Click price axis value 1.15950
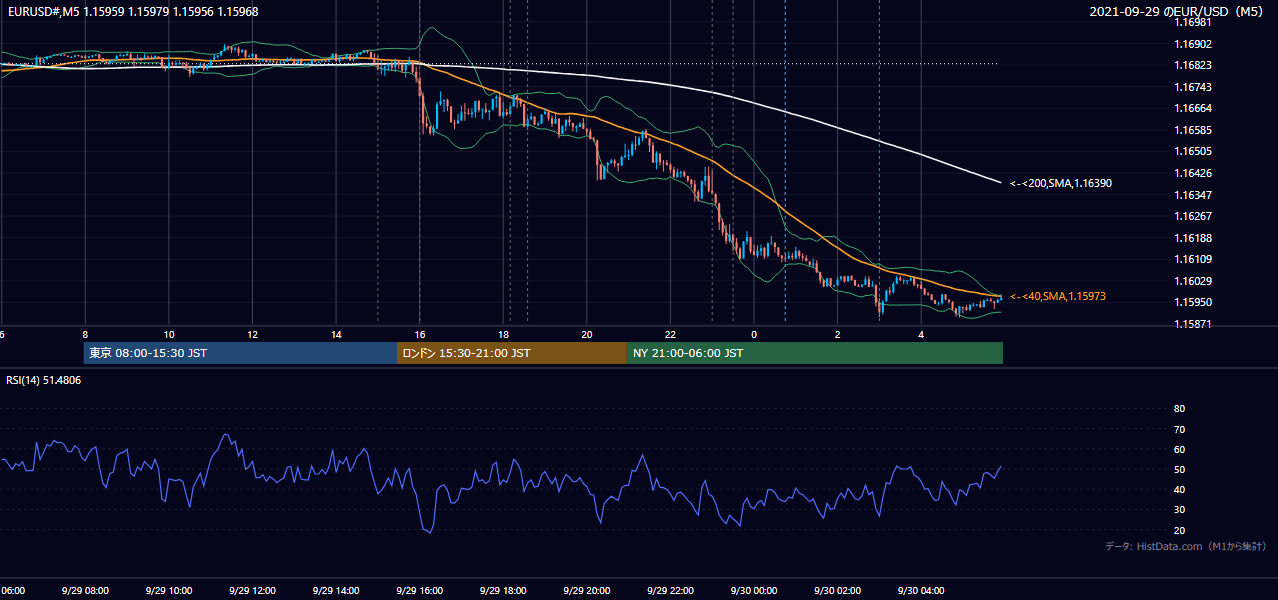The width and height of the screenshot is (1278, 600). point(1194,302)
